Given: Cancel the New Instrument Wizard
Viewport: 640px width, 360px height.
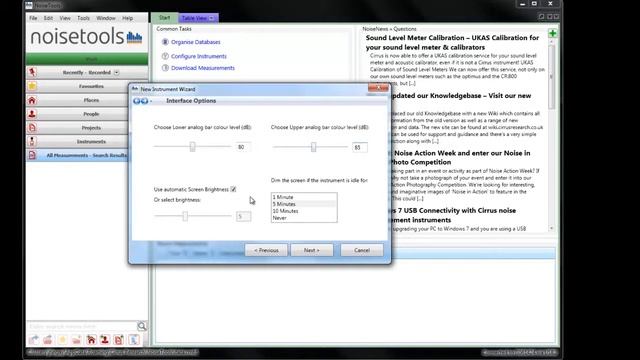Looking at the screenshot, I should [x=362, y=250].
